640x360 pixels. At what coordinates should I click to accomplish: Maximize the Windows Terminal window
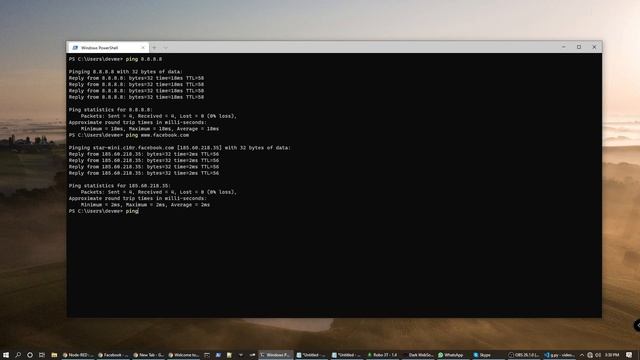click(579, 47)
